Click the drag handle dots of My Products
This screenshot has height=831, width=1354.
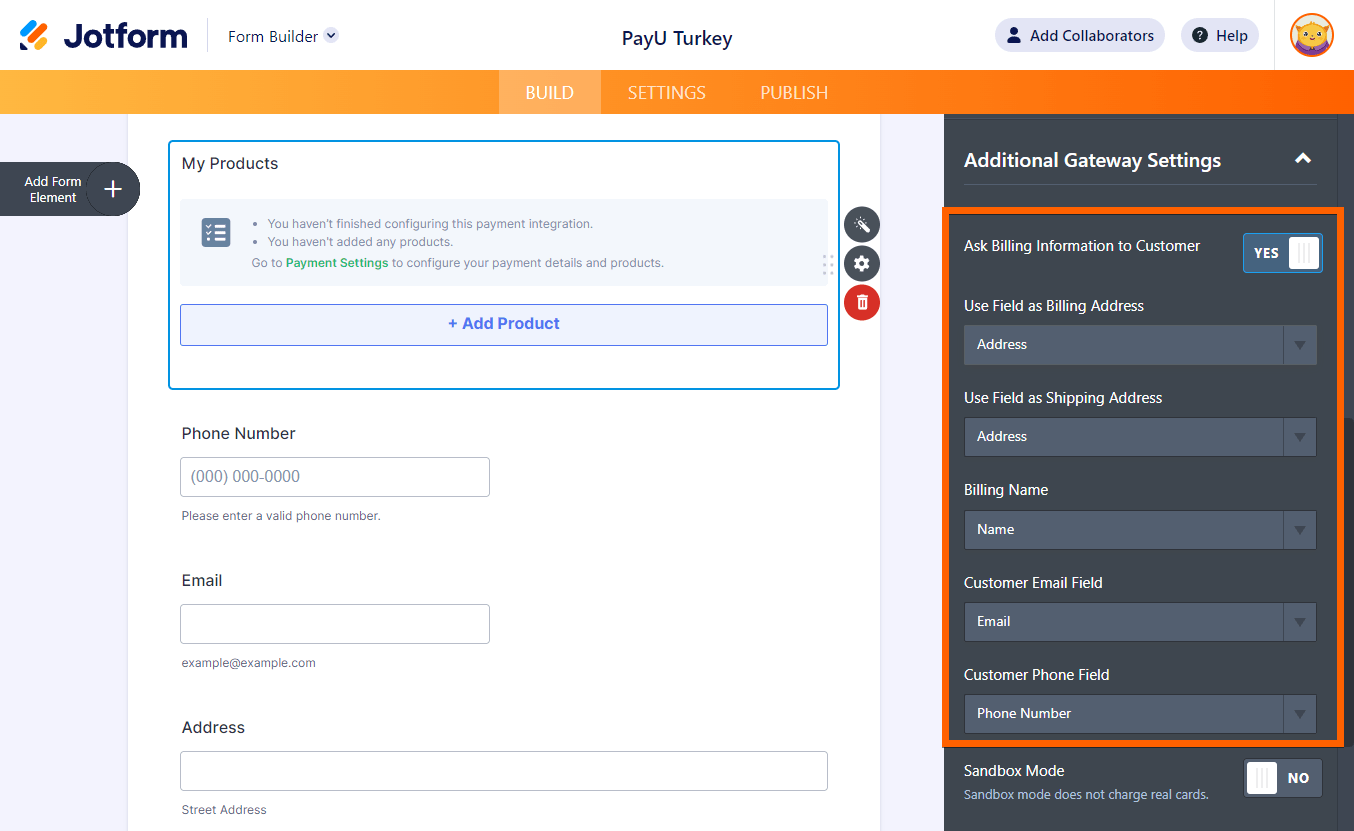point(828,264)
